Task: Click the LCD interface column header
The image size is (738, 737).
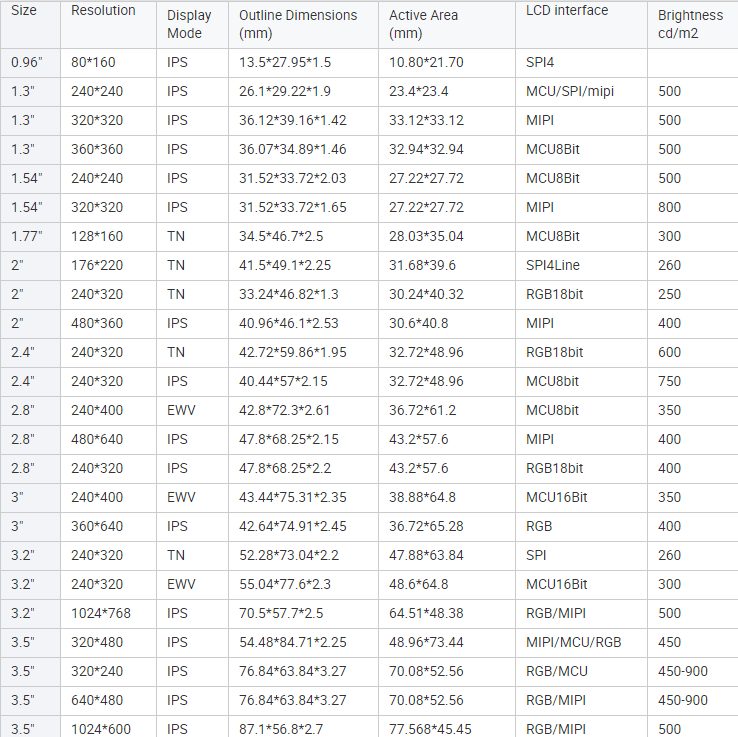Action: [x=567, y=11]
